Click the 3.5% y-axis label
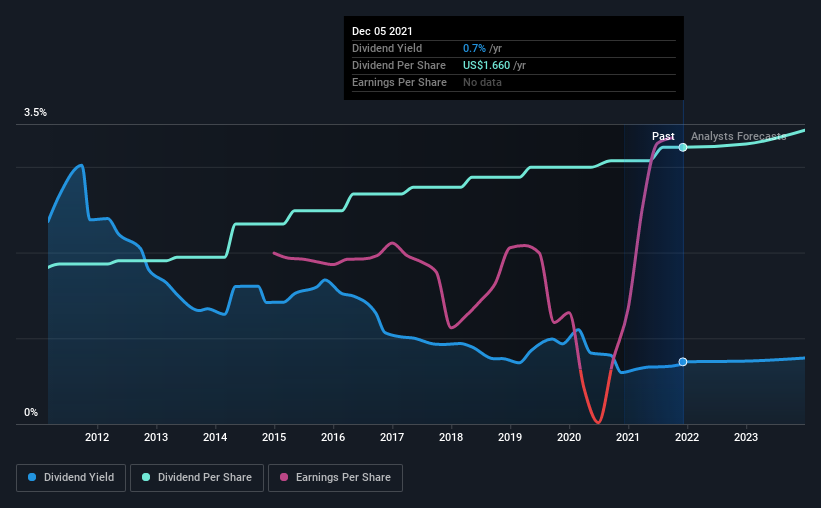The image size is (821, 508). pyautogui.click(x=35, y=113)
